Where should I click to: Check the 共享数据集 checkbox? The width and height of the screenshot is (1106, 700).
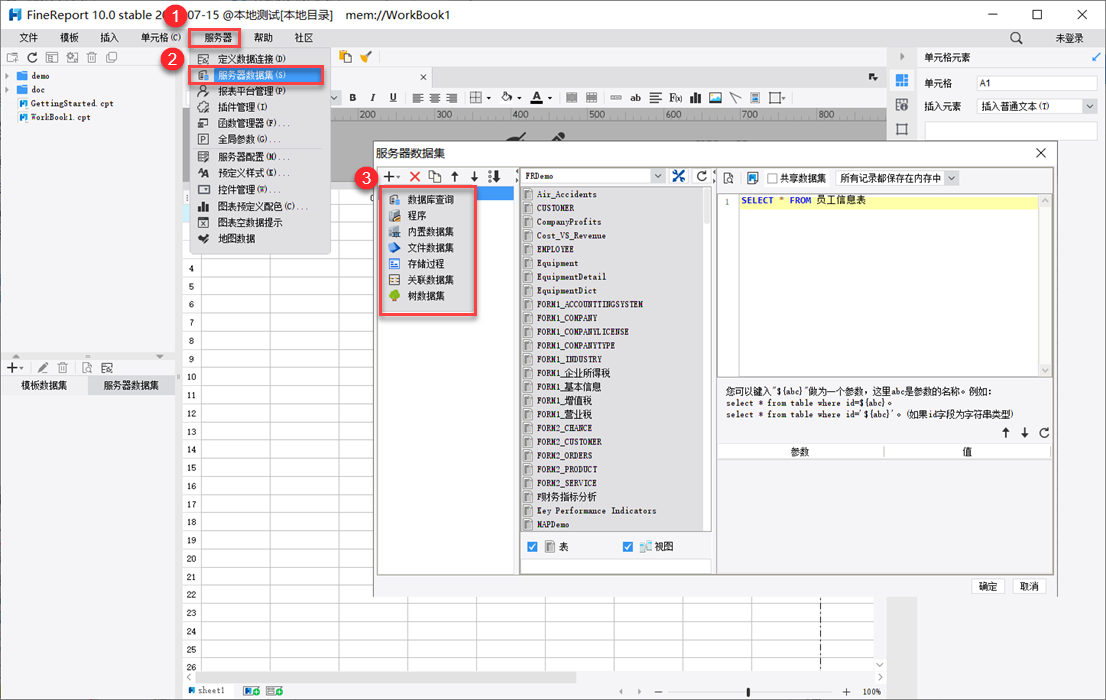click(x=772, y=179)
